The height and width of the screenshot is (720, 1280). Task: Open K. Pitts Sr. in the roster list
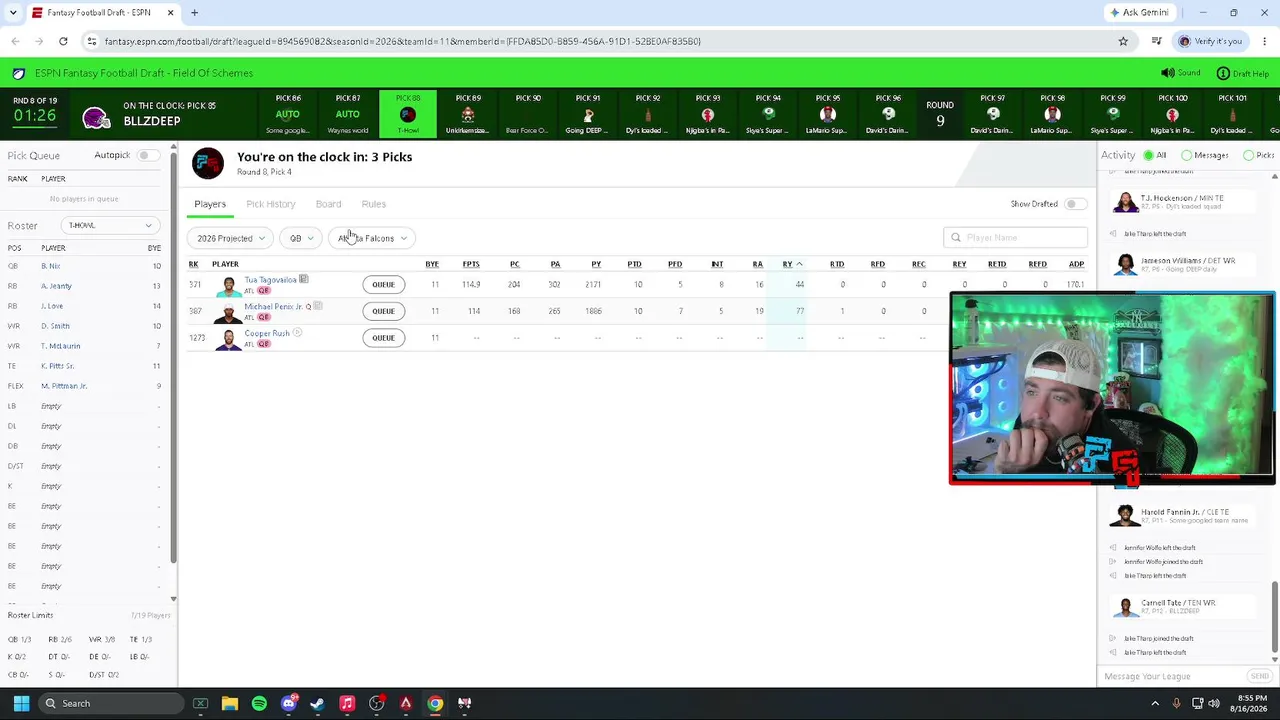[57, 366]
